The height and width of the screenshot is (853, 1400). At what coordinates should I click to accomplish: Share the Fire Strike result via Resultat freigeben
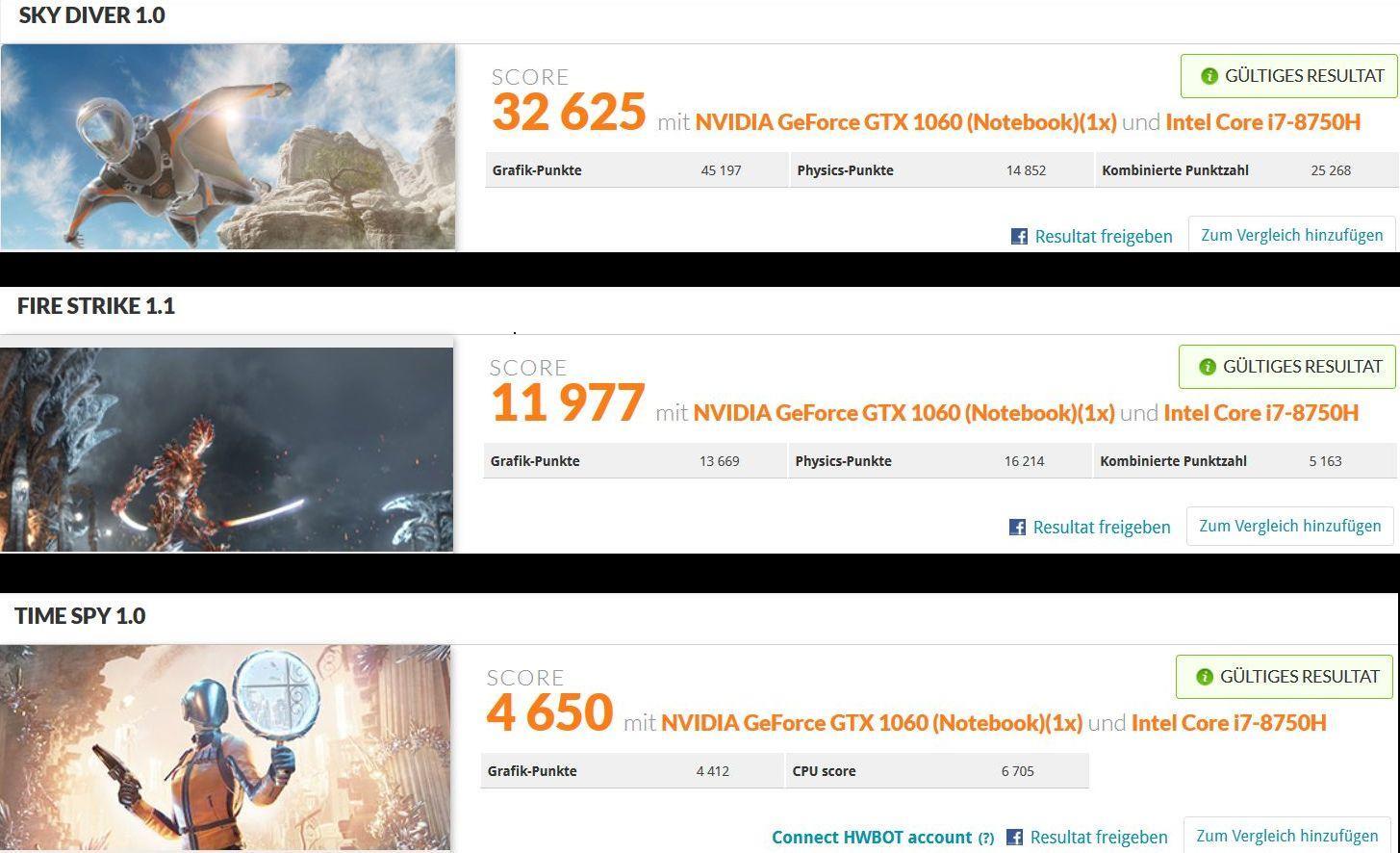click(x=1102, y=527)
